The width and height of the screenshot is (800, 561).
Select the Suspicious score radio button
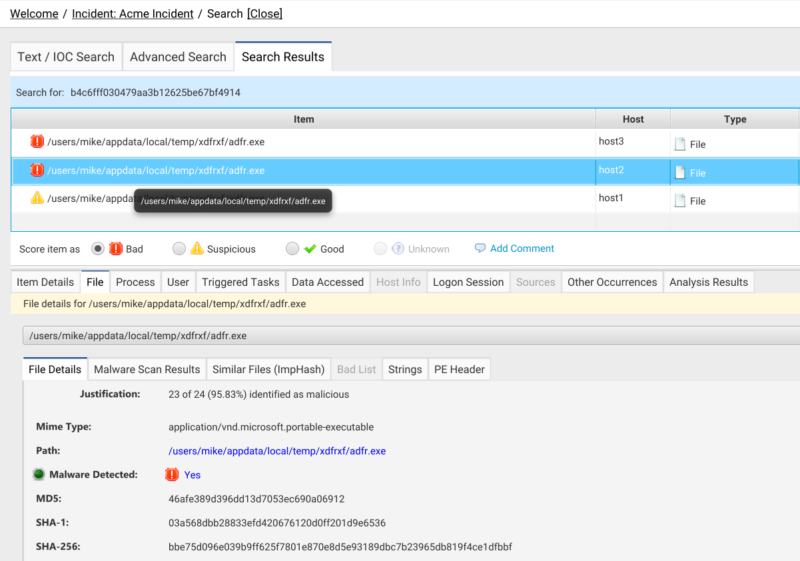point(179,249)
